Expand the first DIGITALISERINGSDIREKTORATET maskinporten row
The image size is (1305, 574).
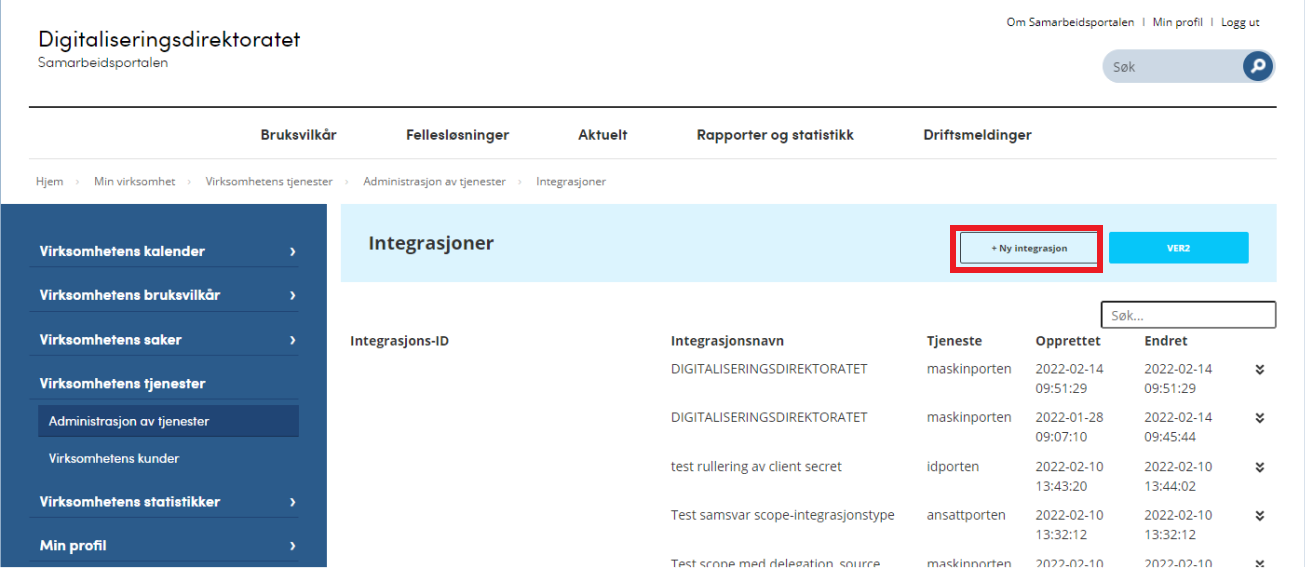pyautogui.click(x=1259, y=369)
